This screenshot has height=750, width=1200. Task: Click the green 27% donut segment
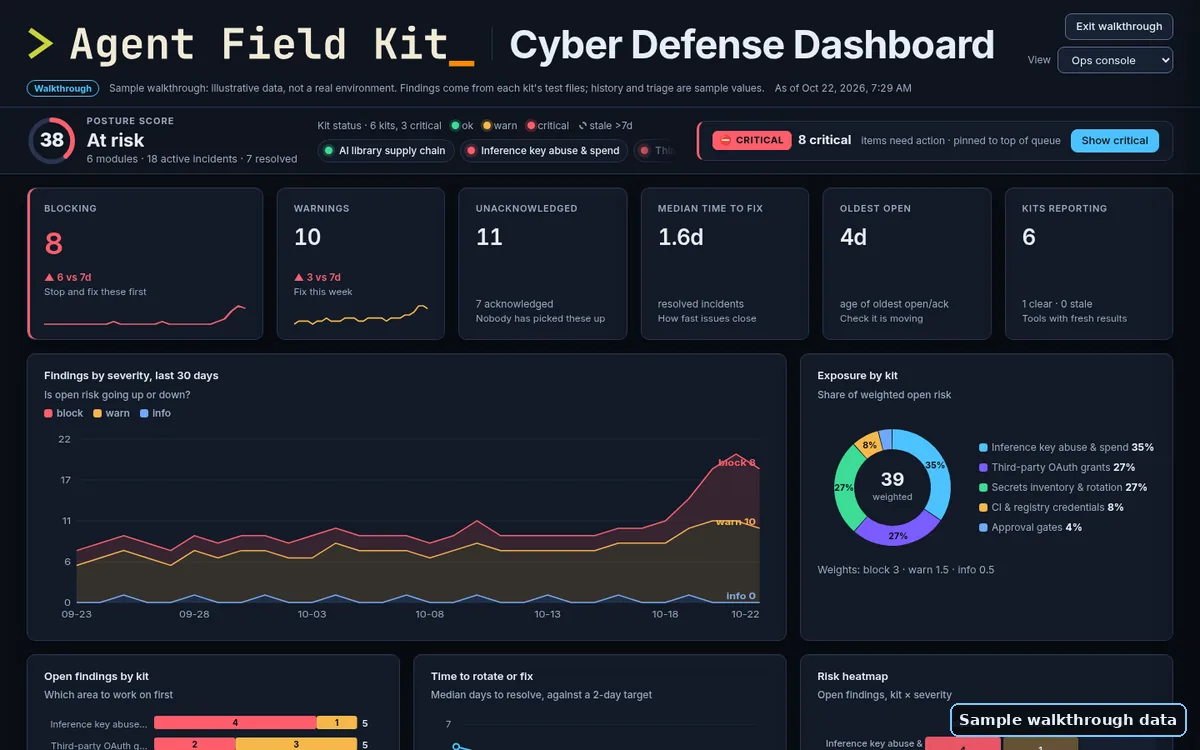click(x=843, y=488)
